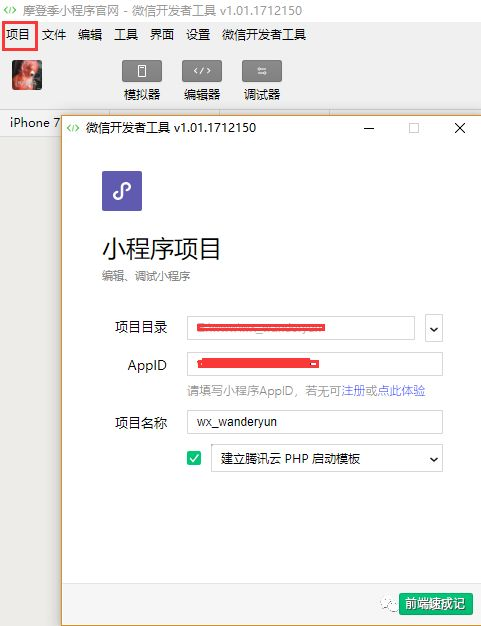Open the 工具 menu
Screen dimensions: 481x626
(126, 35)
